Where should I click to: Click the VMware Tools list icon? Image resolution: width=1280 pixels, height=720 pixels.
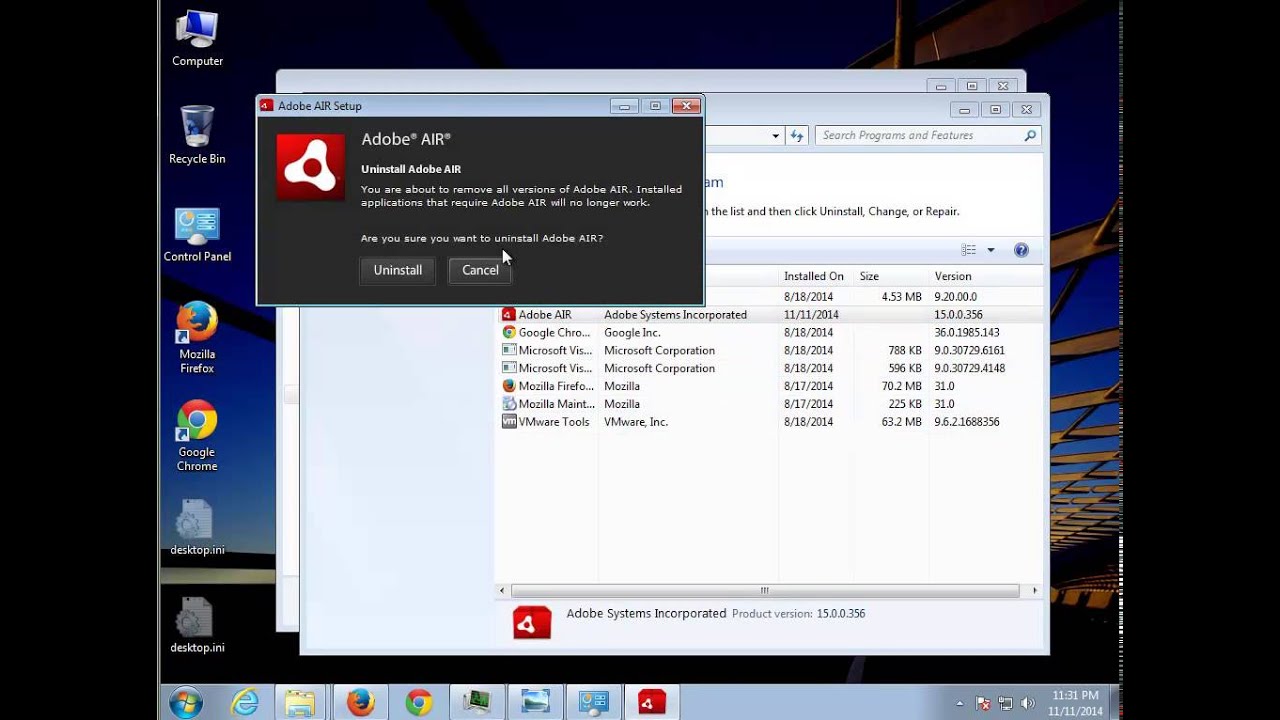(509, 422)
